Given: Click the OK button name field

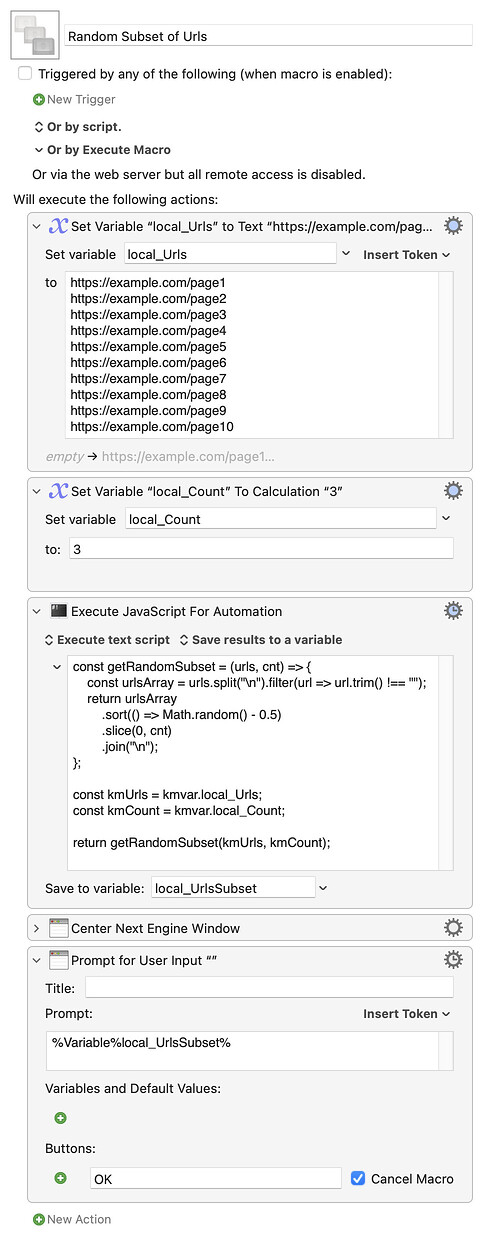Looking at the screenshot, I should point(216,1179).
